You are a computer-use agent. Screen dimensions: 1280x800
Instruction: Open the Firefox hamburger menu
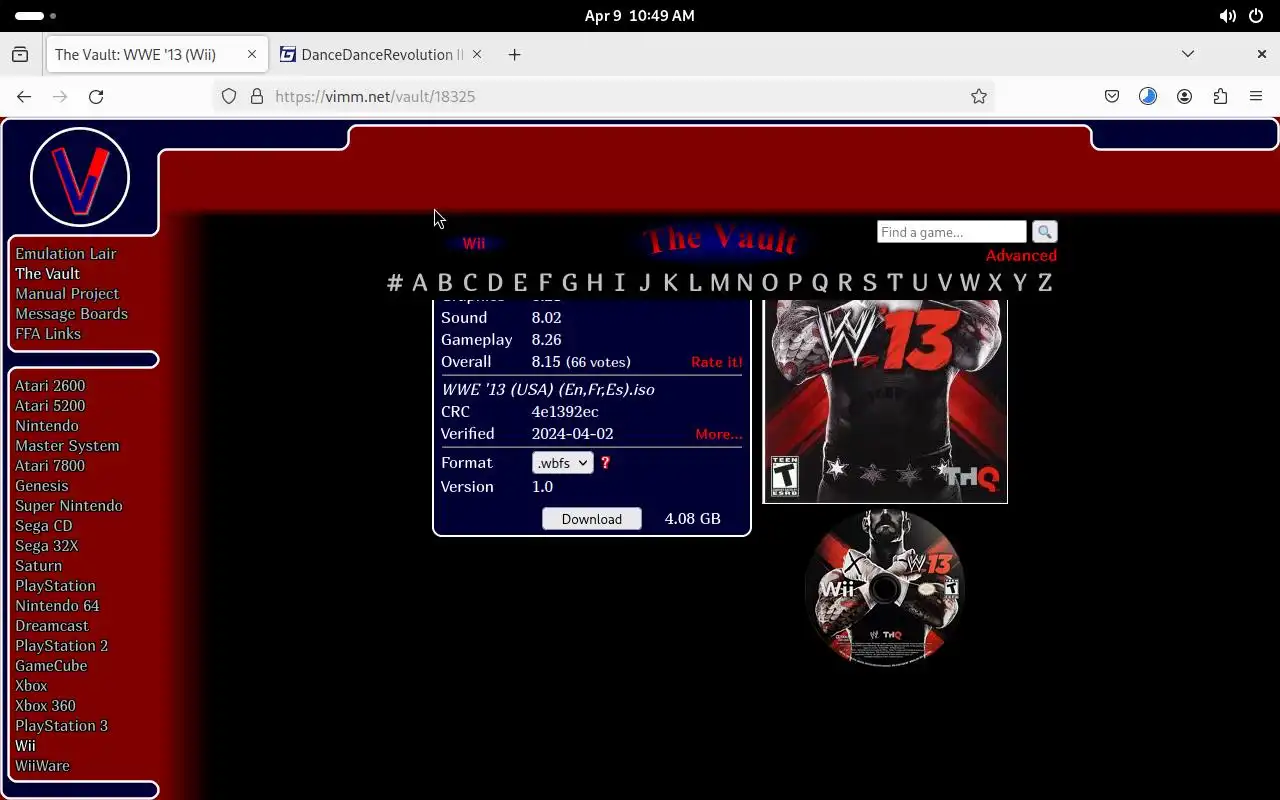click(1256, 96)
